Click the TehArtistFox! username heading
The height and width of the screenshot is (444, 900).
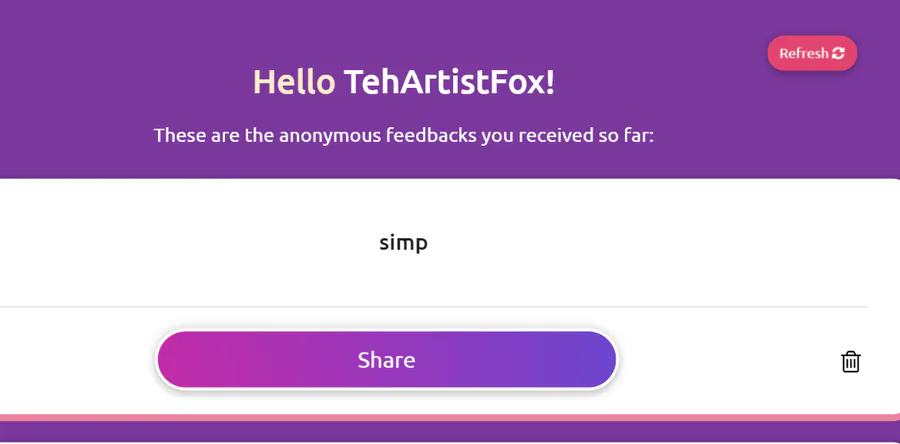[x=449, y=83]
